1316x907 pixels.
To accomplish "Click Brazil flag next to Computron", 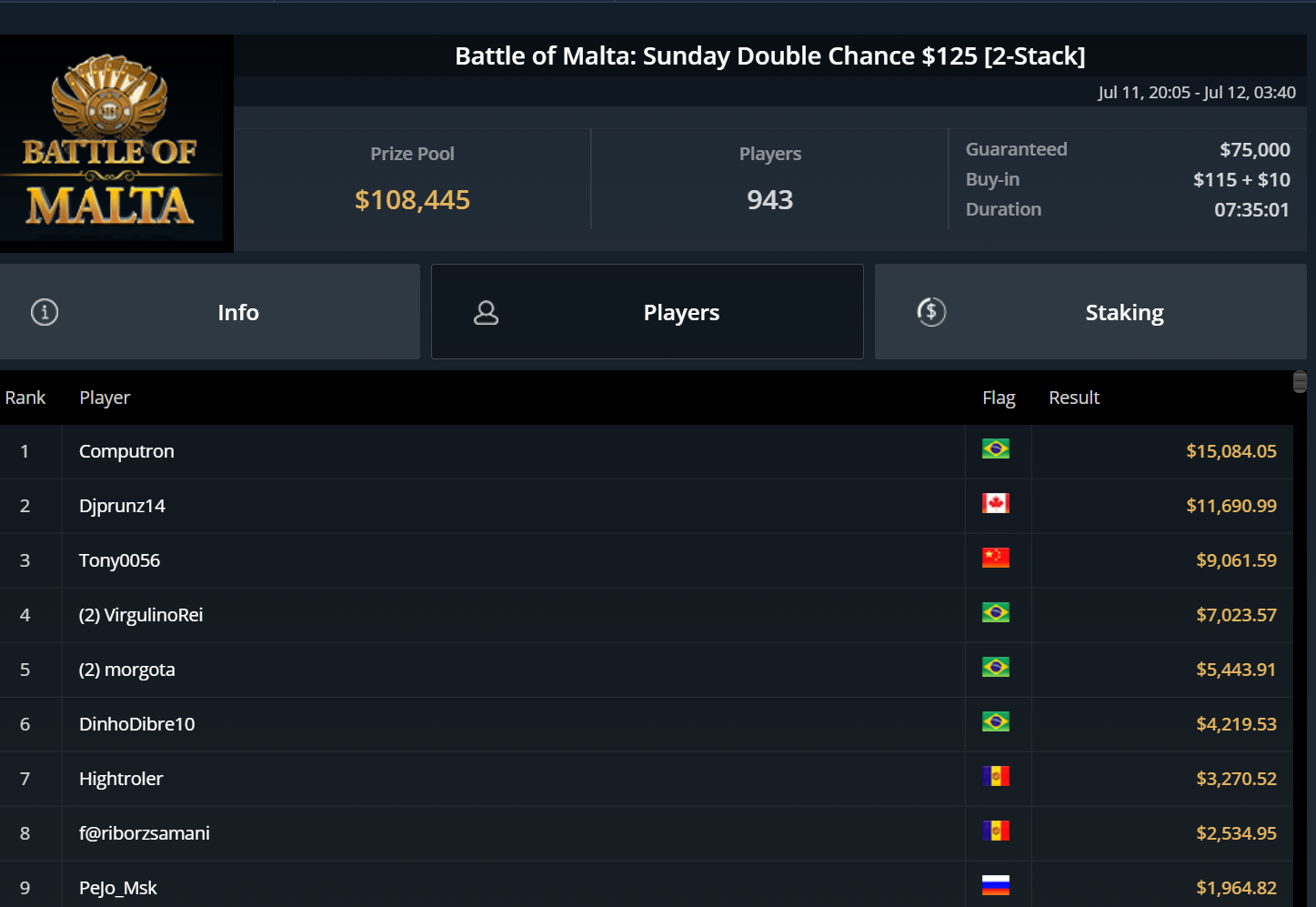I will pos(996,449).
